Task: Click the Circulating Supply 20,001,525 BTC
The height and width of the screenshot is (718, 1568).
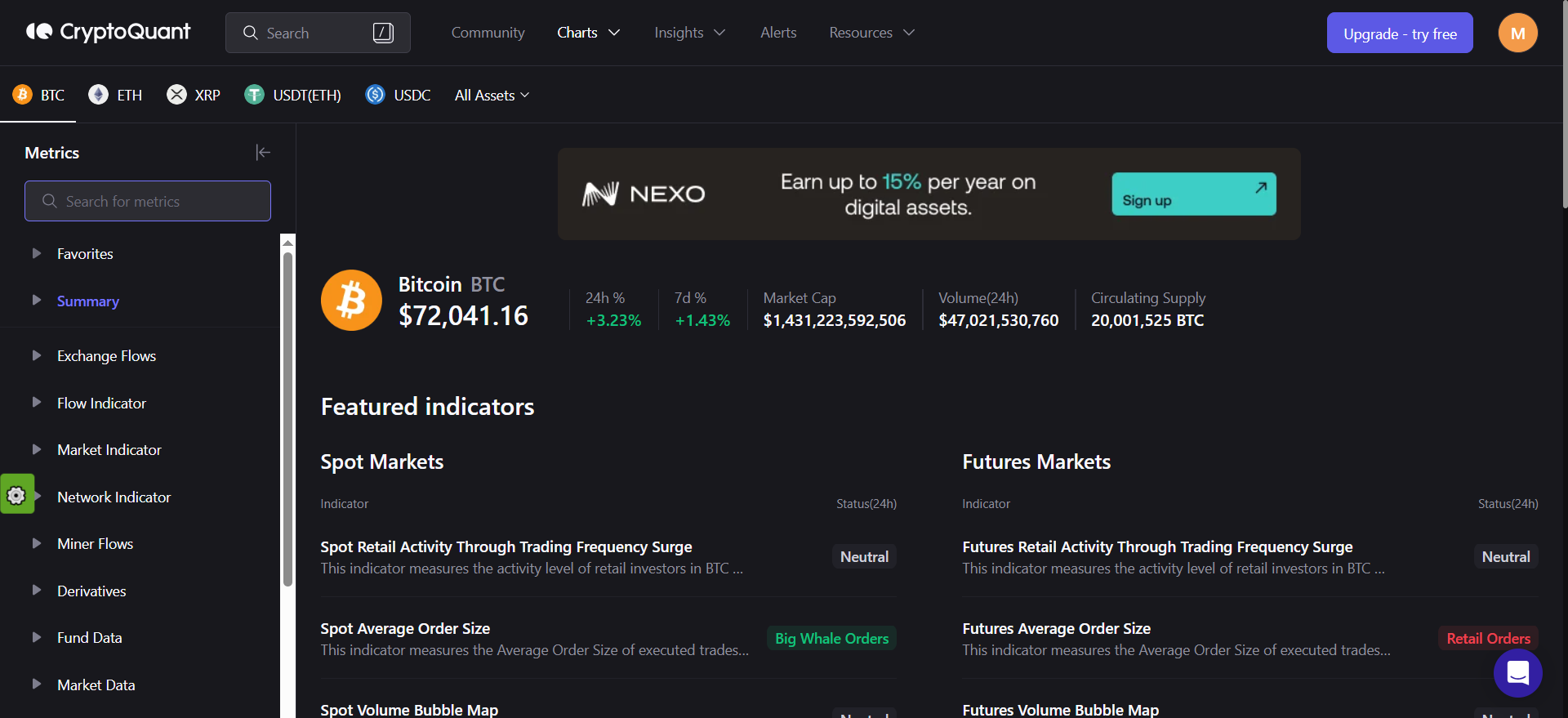Action: (1147, 320)
